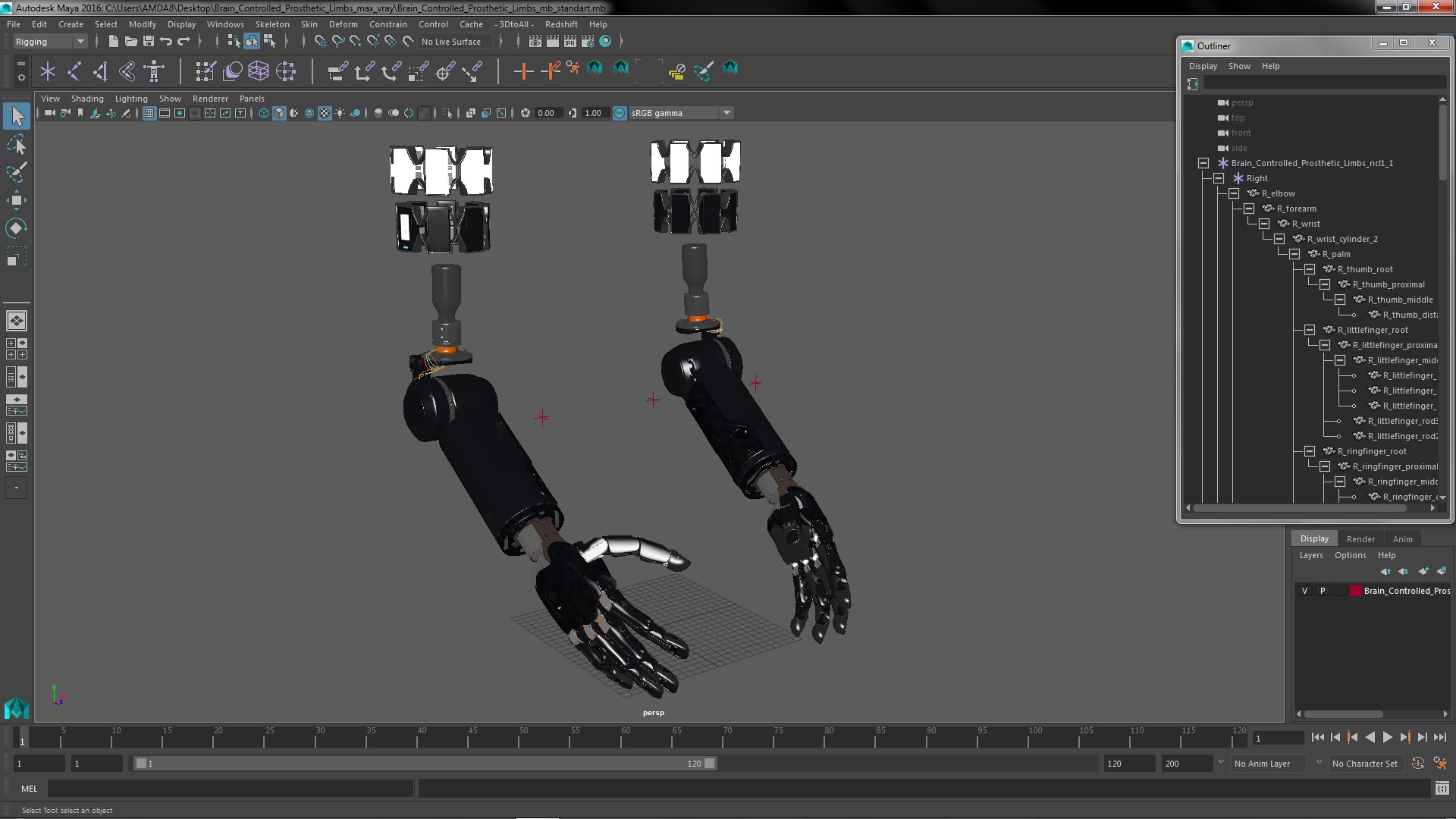Click the Auto keyframe toggle icon
This screenshot has width=1456, height=819.
coord(1417,764)
